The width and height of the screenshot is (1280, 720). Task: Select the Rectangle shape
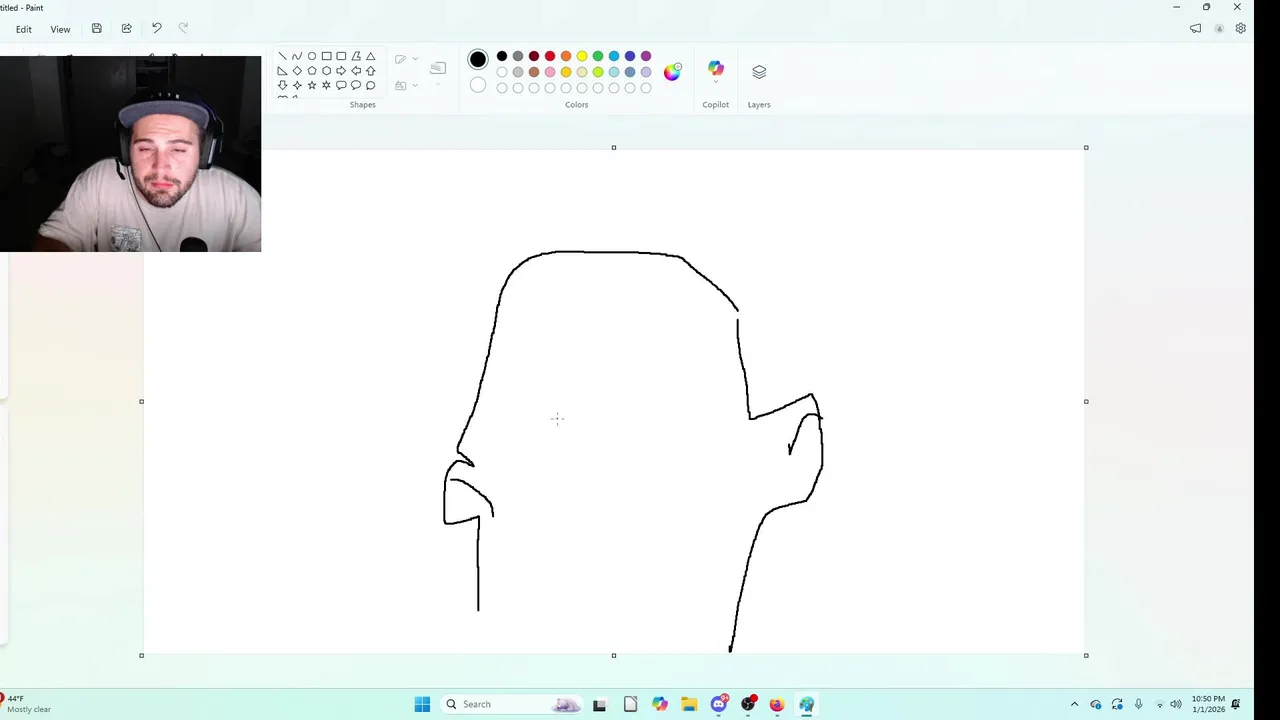point(326,56)
